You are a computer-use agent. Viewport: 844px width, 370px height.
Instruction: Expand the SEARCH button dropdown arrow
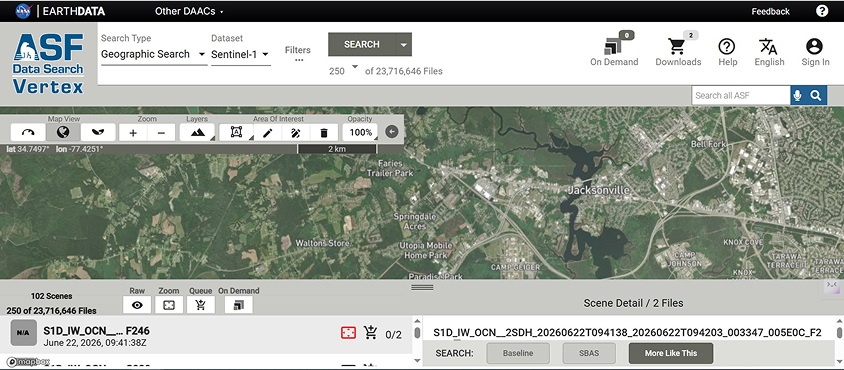pos(404,44)
